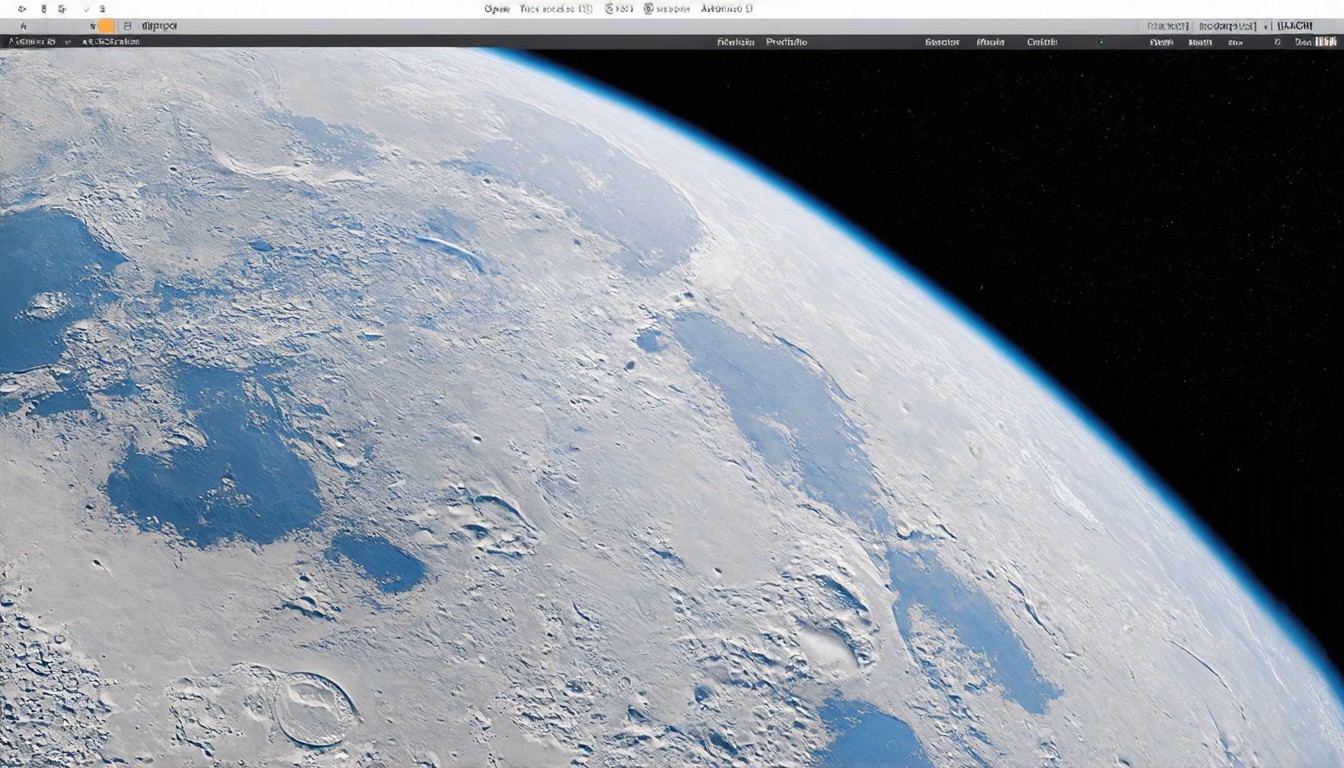Click the first icon in the top-left toolbar
1344x768 pixels.
coord(22,9)
